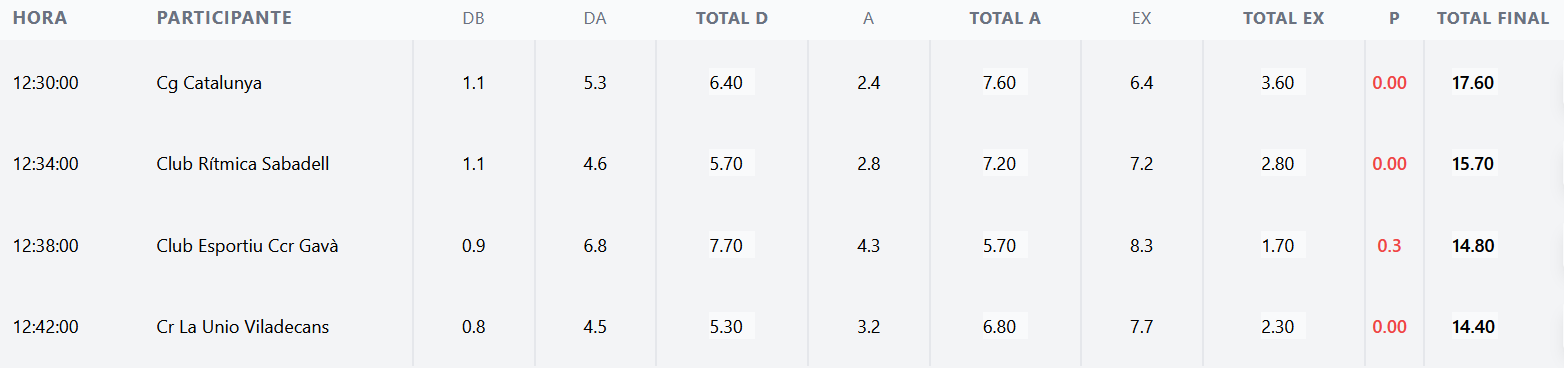Select the 6.40 Total D cell
Viewport: 1564px width, 368px height.
pos(726,83)
